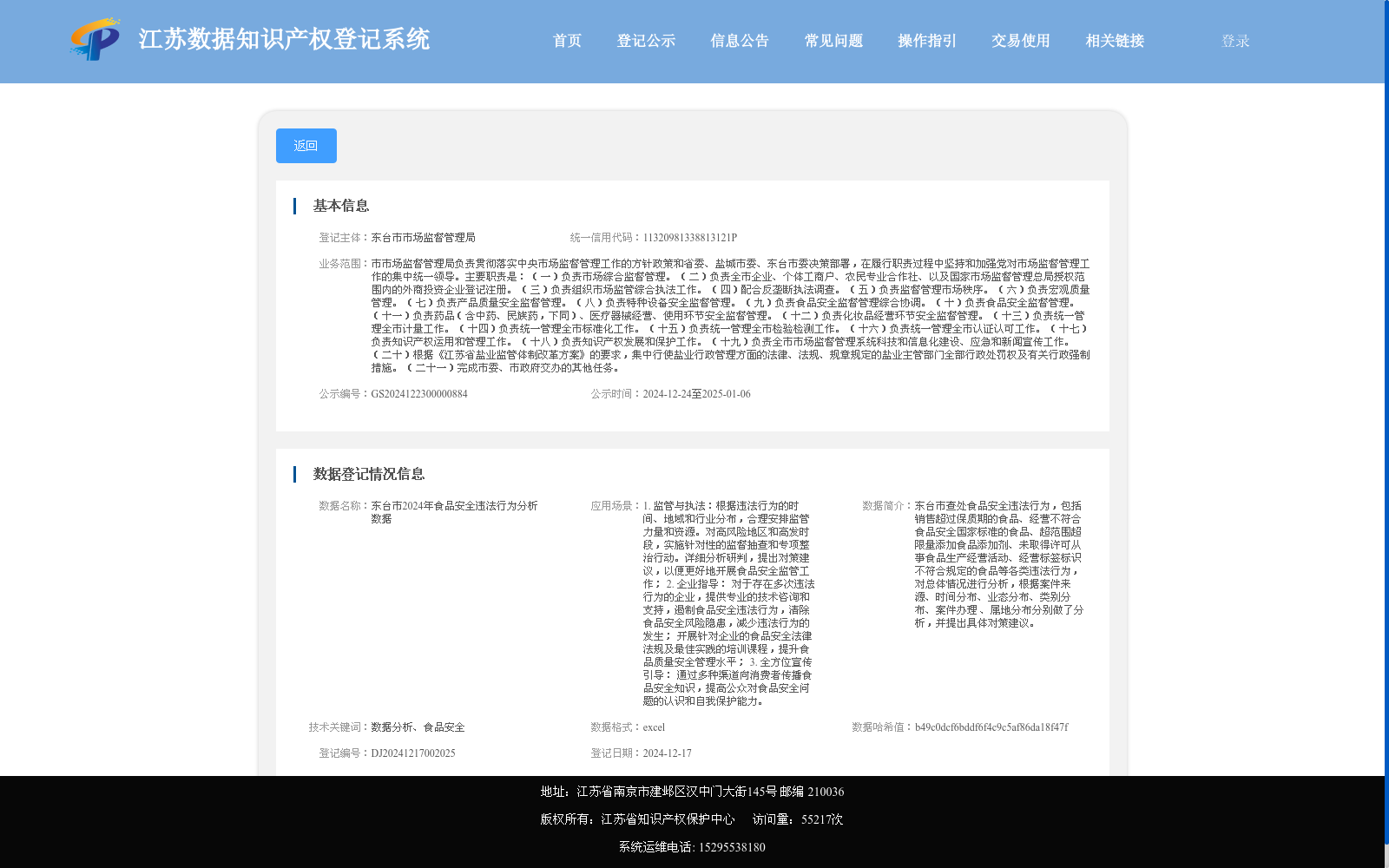Select the 应用场景 description text
This screenshot has width=1389, height=868.
coord(728,603)
